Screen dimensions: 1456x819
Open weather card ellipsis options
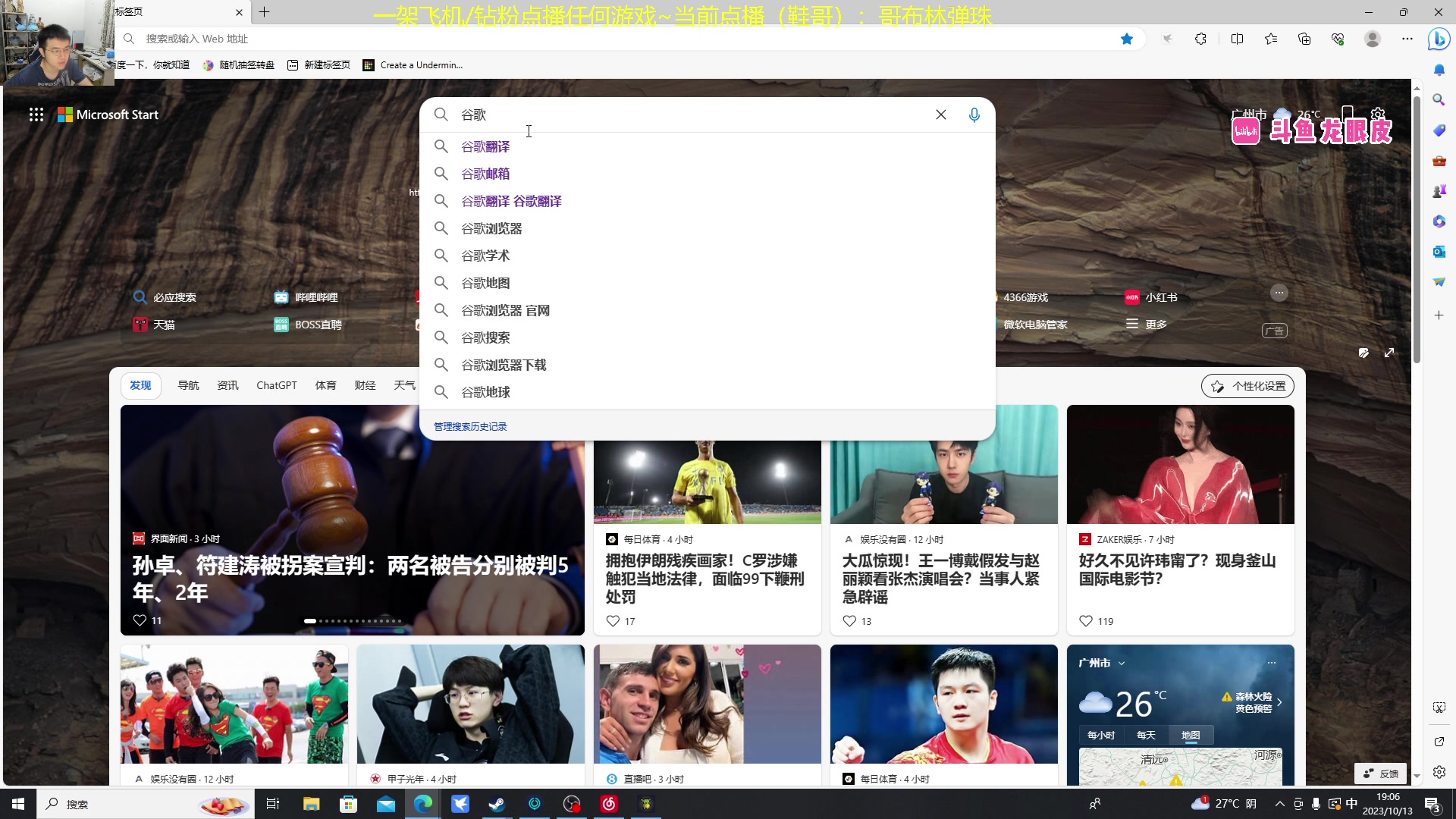tap(1272, 663)
